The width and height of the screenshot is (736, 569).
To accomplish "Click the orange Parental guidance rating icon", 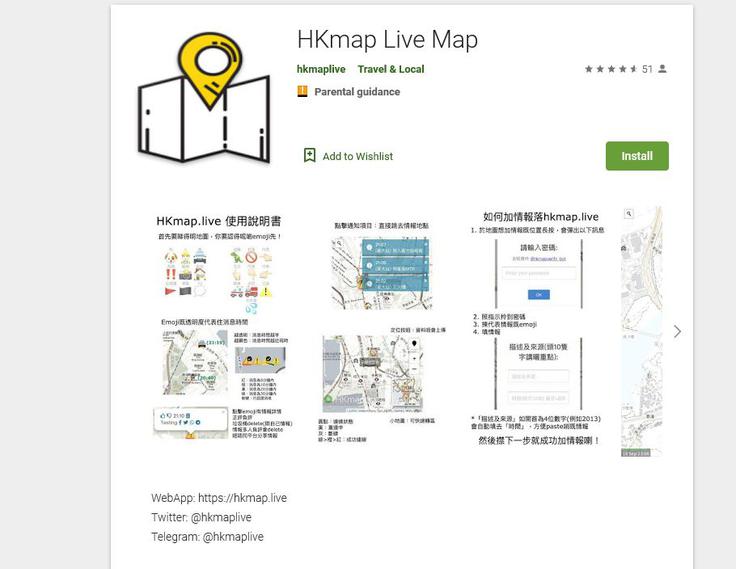I will [302, 91].
